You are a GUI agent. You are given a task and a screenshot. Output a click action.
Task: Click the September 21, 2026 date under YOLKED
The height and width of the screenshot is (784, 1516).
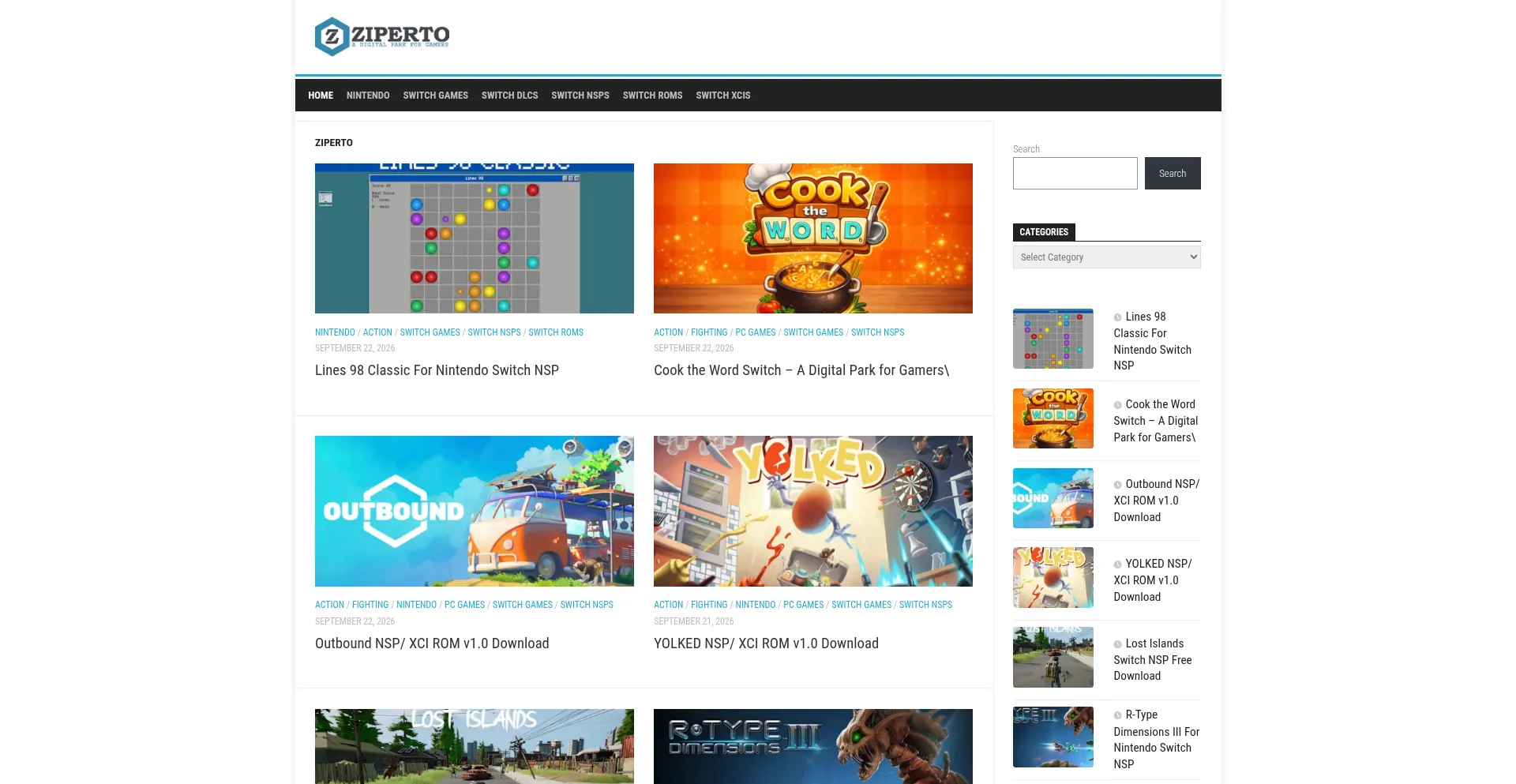[x=694, y=621]
